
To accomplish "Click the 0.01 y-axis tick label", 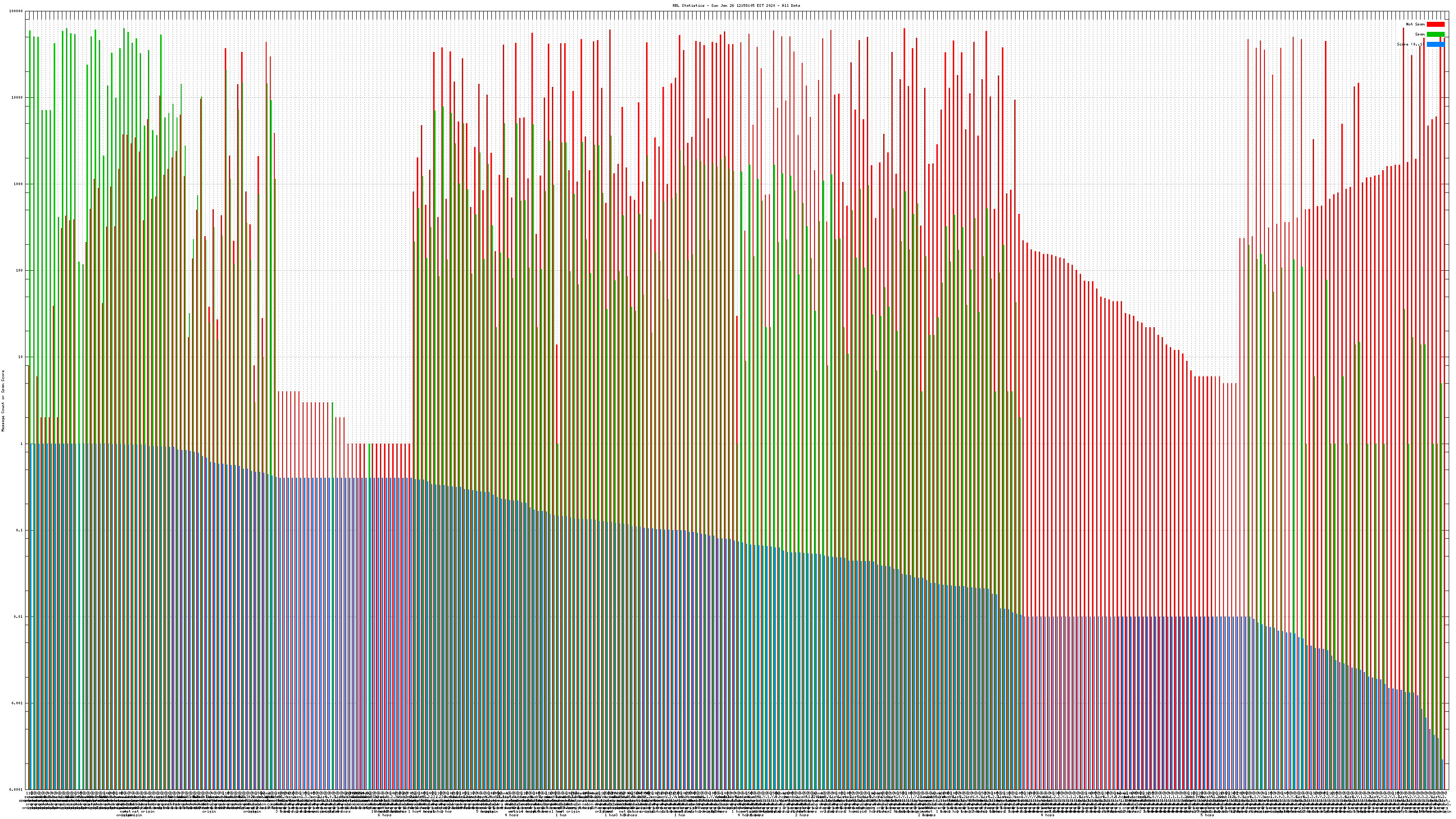I will (19, 617).
